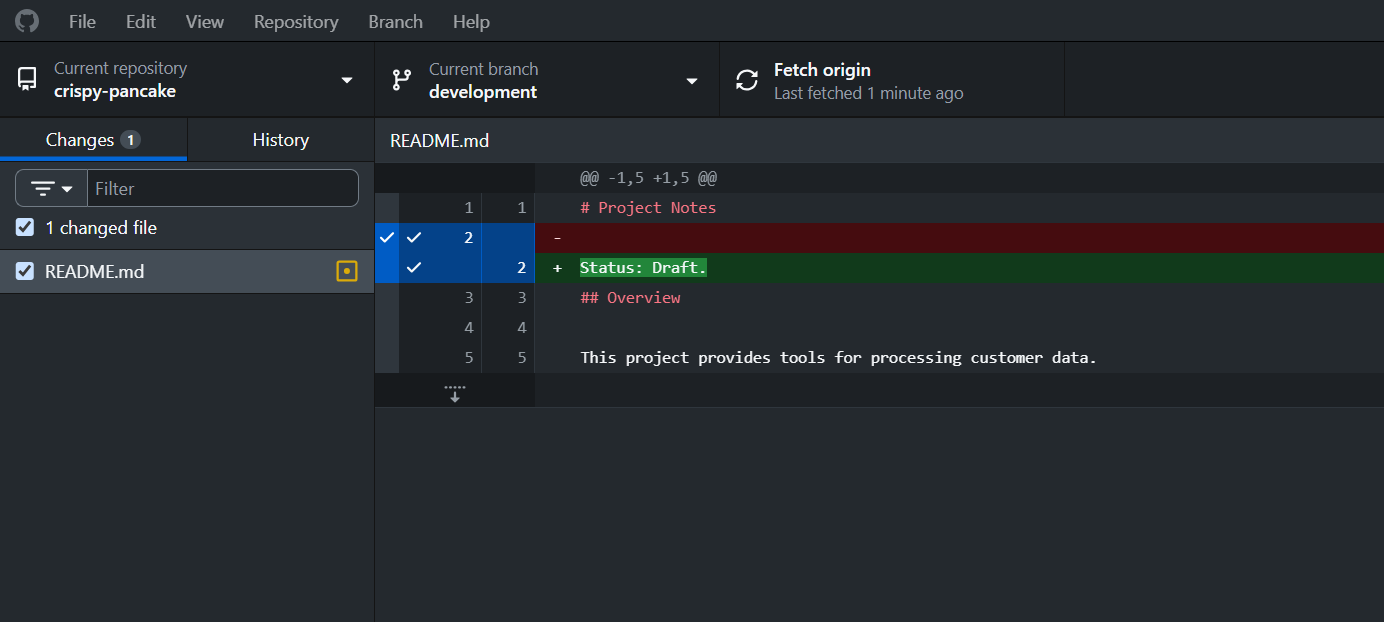Click the GitHub Octocat logo icon
1384x622 pixels.
(26, 21)
